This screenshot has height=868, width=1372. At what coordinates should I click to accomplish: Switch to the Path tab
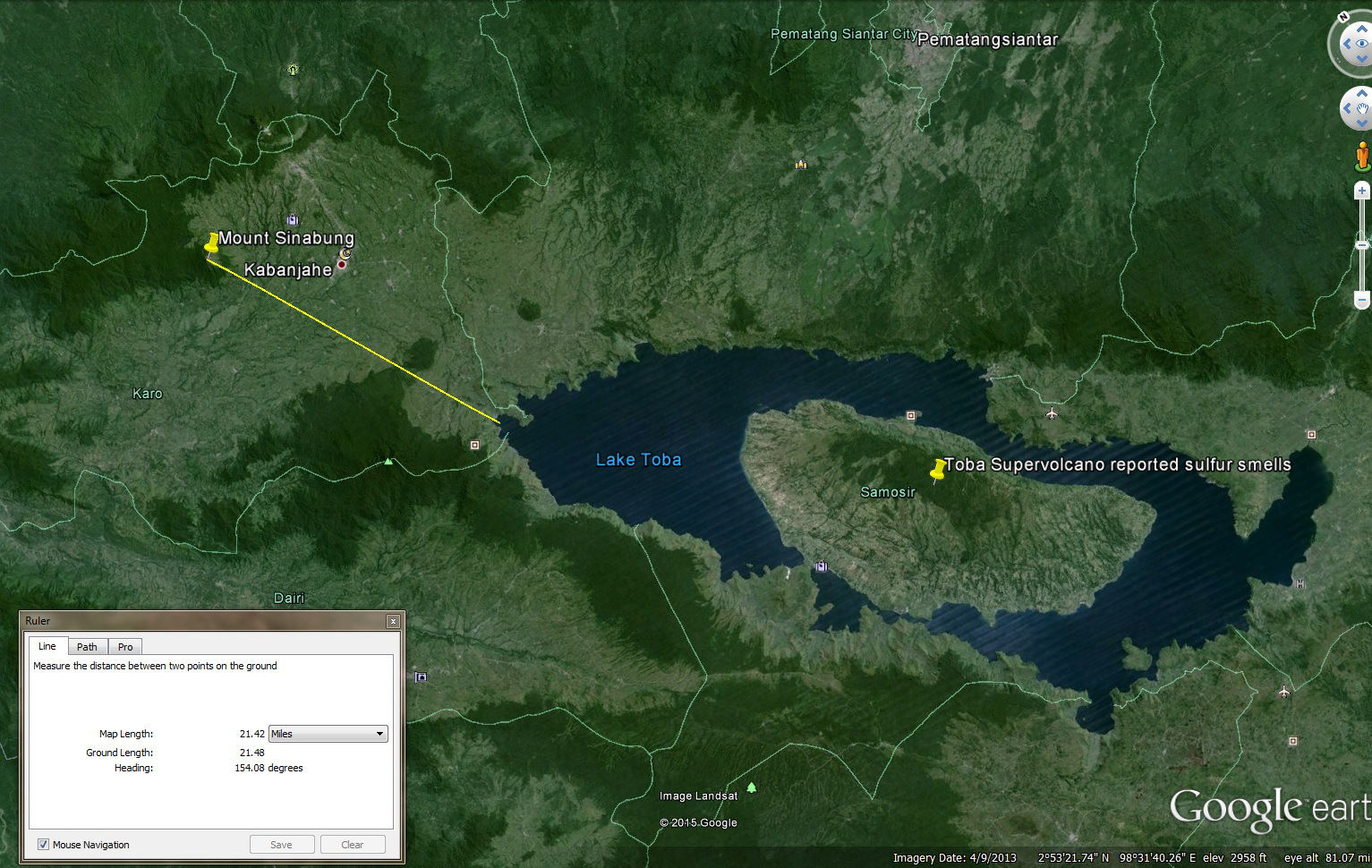pyautogui.click(x=87, y=647)
